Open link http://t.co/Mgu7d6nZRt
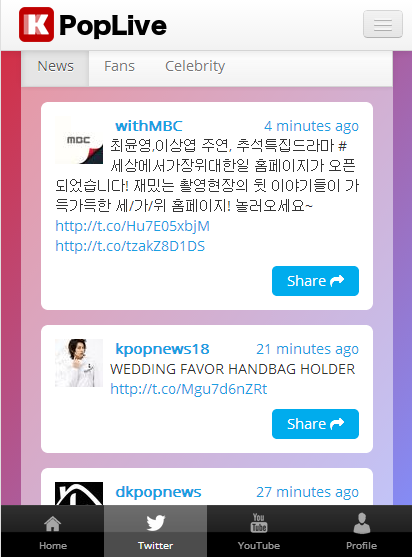 (189, 389)
